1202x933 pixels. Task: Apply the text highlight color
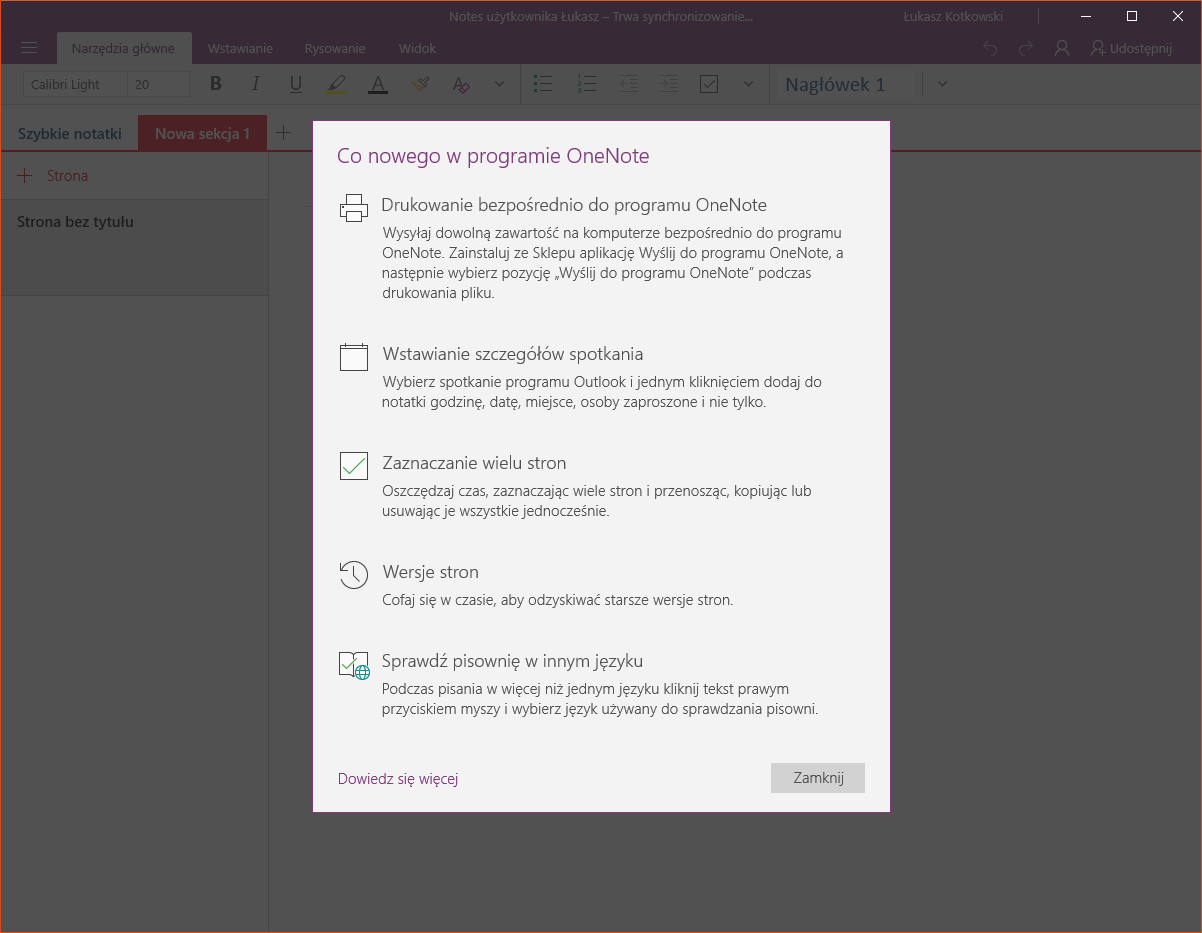[x=337, y=84]
